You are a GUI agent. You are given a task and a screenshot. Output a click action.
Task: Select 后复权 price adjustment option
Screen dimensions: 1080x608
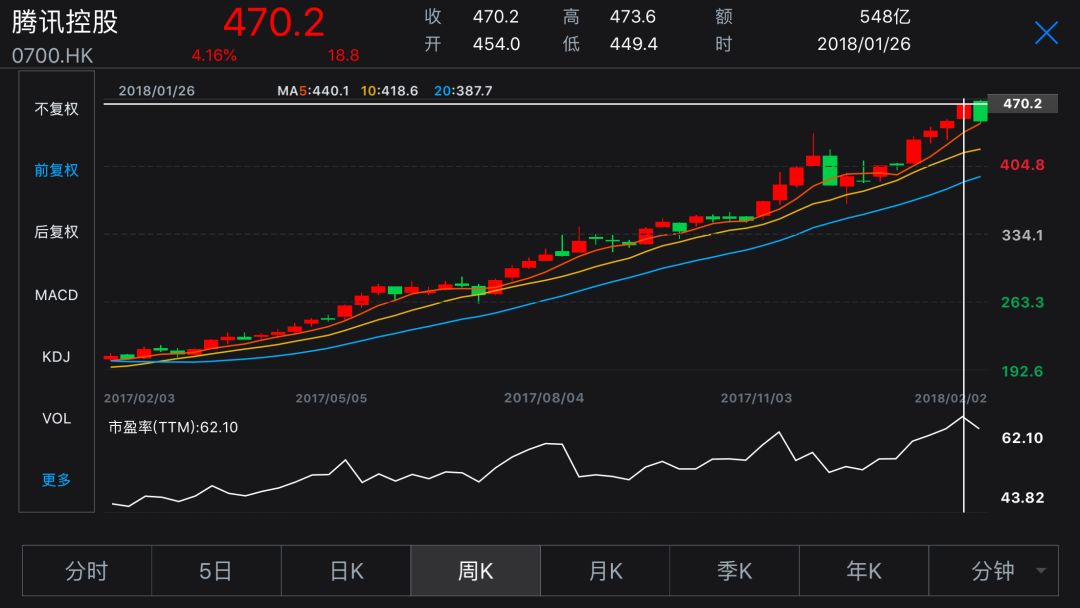[56, 232]
